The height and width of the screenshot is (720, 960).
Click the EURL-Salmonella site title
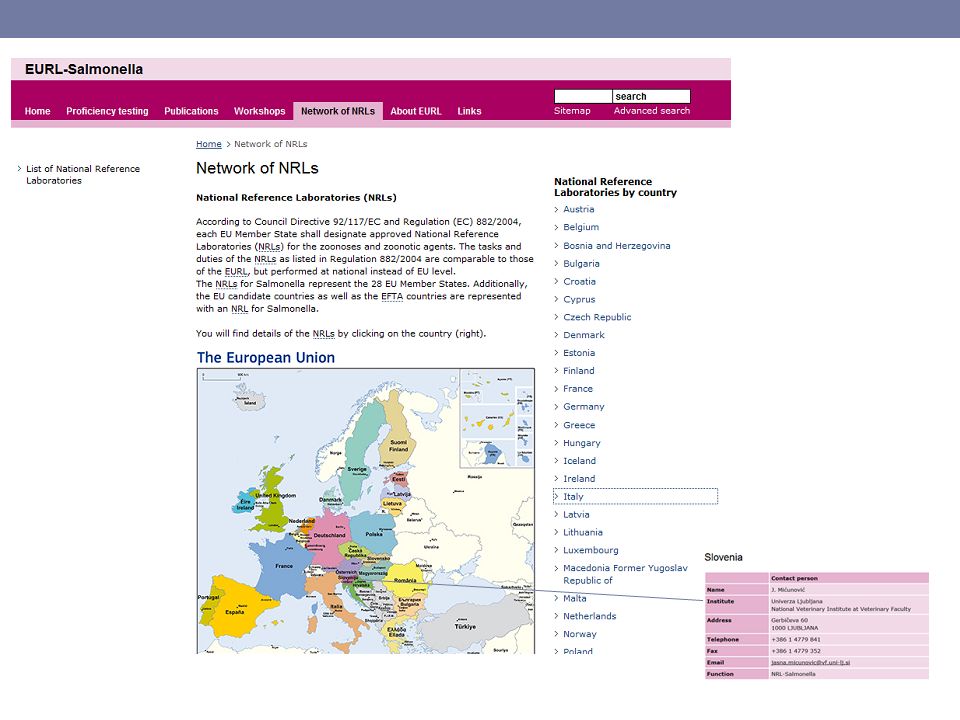[x=84, y=69]
